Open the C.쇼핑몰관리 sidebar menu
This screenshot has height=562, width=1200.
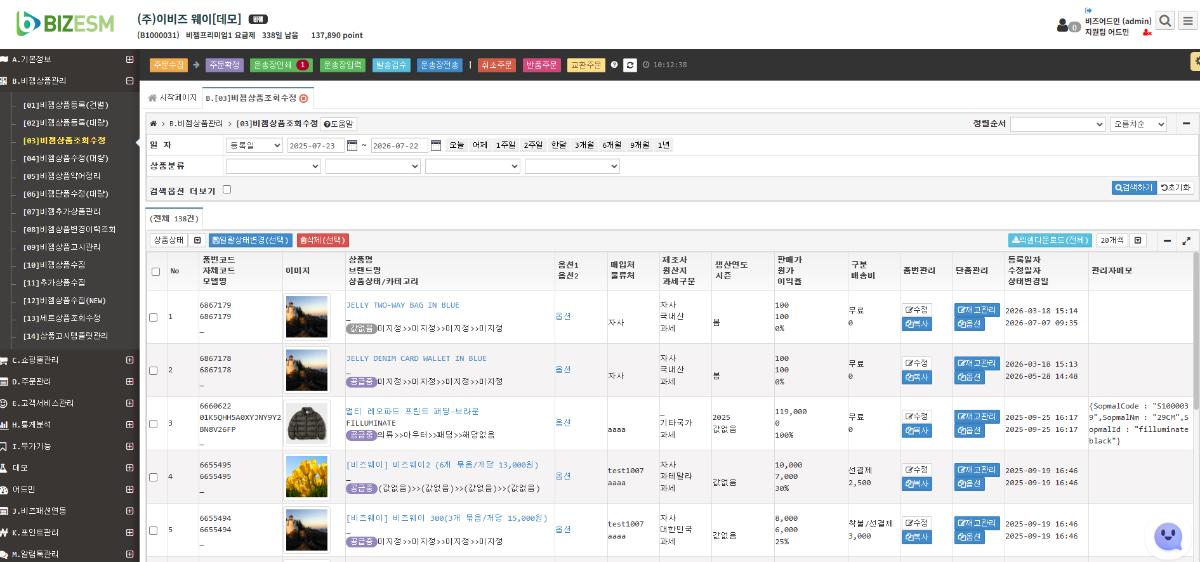coord(70,360)
